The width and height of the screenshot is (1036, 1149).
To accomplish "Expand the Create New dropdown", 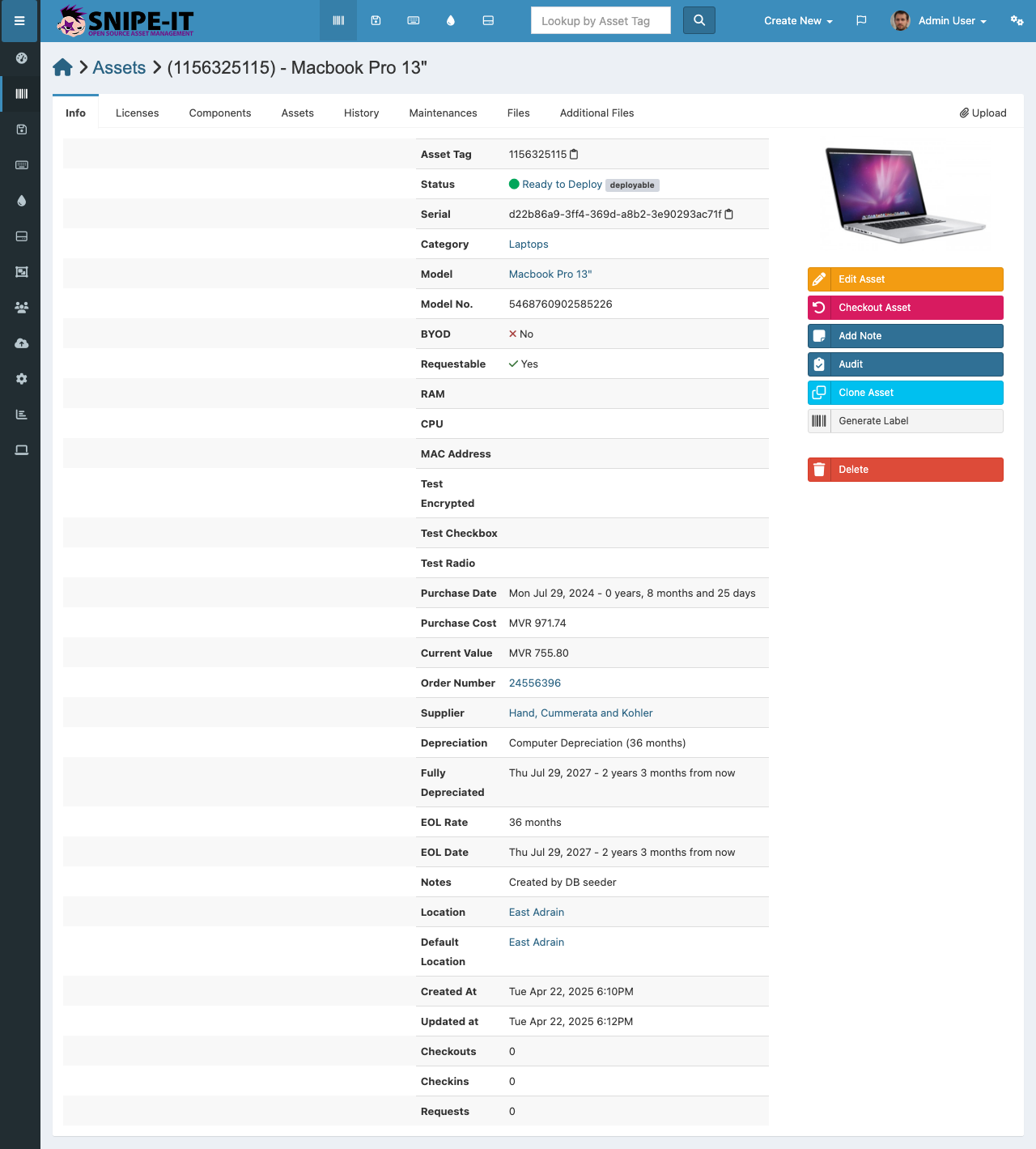I will pos(798,21).
